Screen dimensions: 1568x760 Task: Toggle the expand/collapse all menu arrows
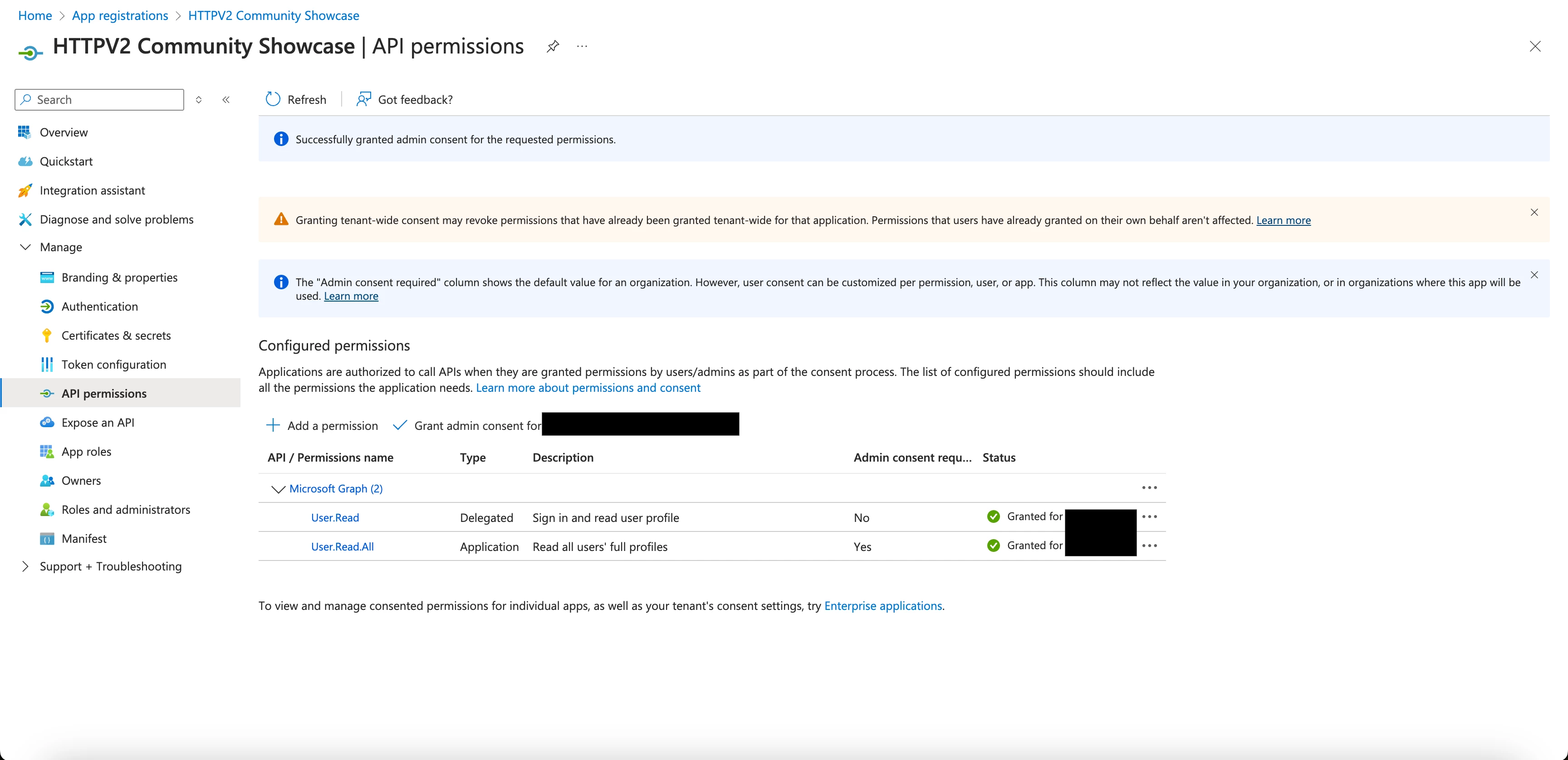(198, 99)
